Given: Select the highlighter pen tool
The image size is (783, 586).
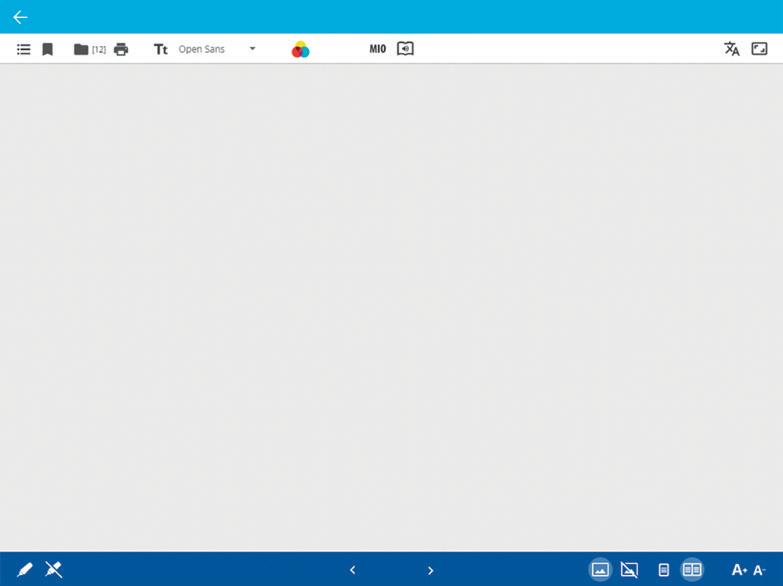Looking at the screenshot, I should point(24,569).
